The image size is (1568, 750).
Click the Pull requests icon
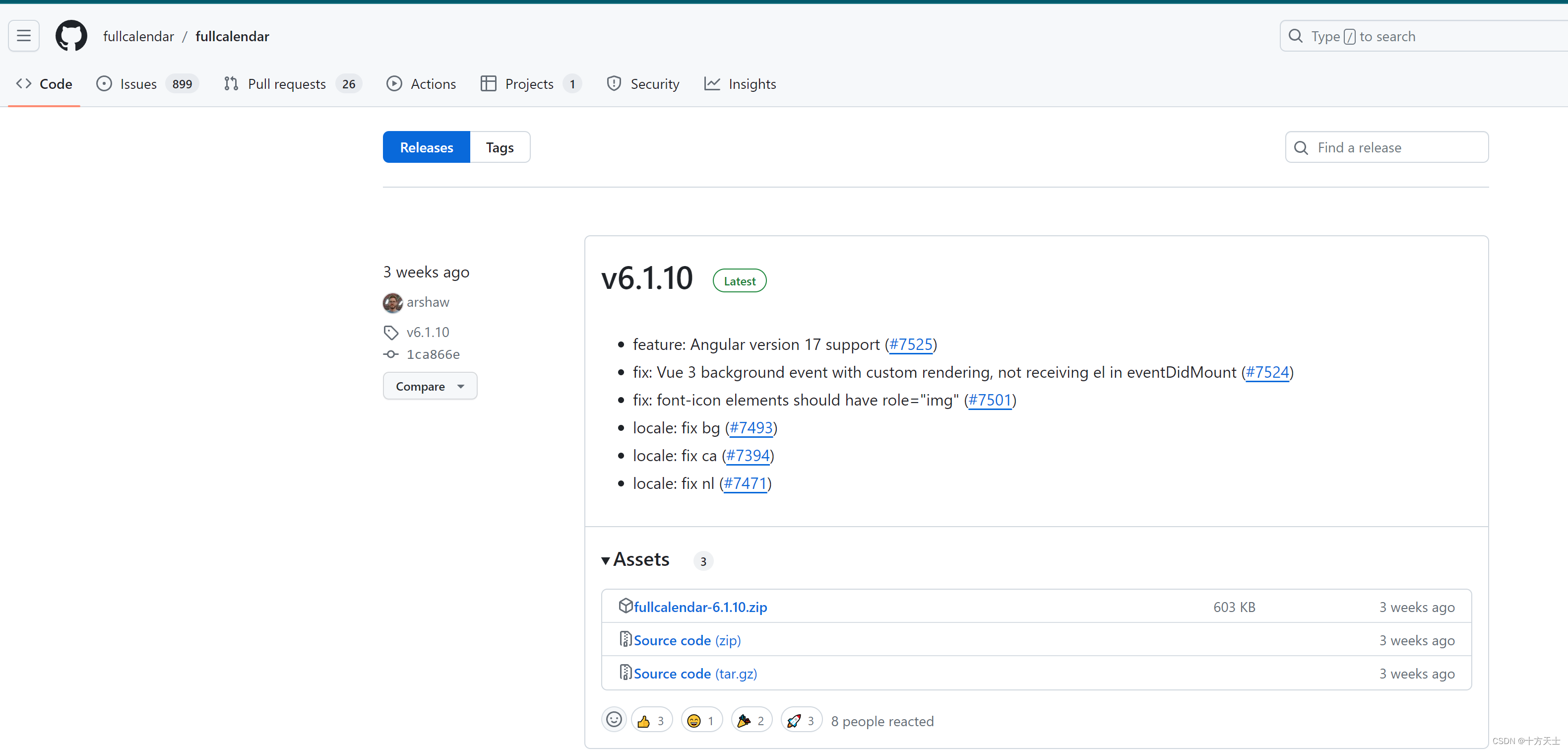pyautogui.click(x=231, y=83)
